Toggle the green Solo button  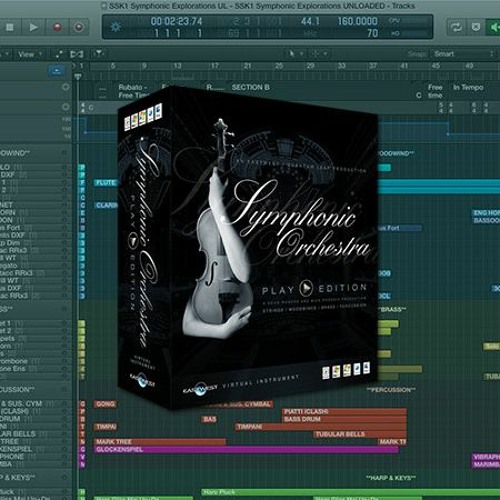click(493, 27)
